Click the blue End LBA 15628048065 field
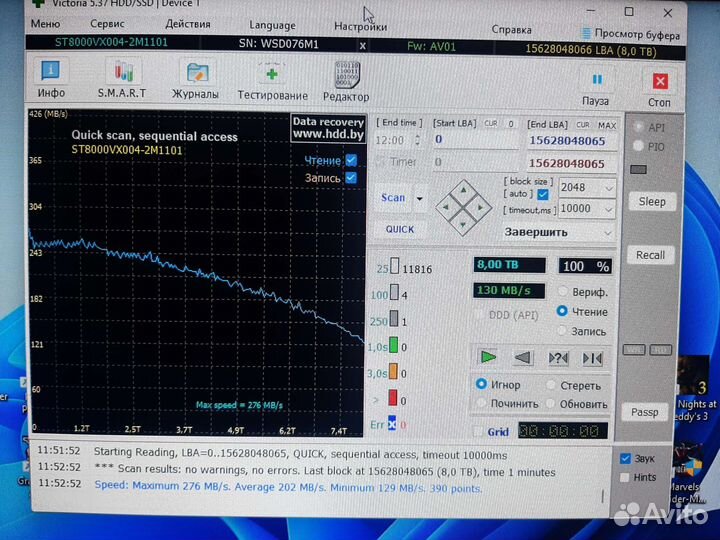720x540 pixels. click(571, 141)
